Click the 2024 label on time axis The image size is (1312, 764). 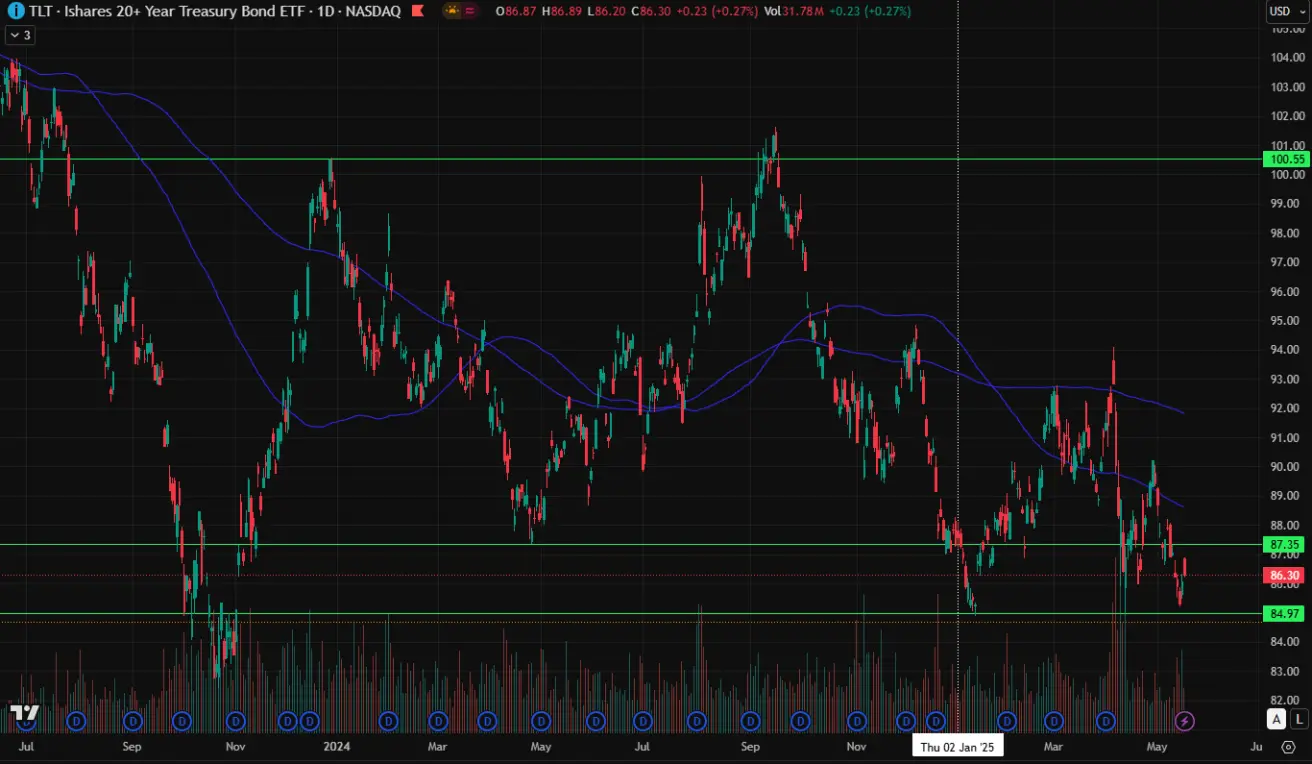coord(336,746)
